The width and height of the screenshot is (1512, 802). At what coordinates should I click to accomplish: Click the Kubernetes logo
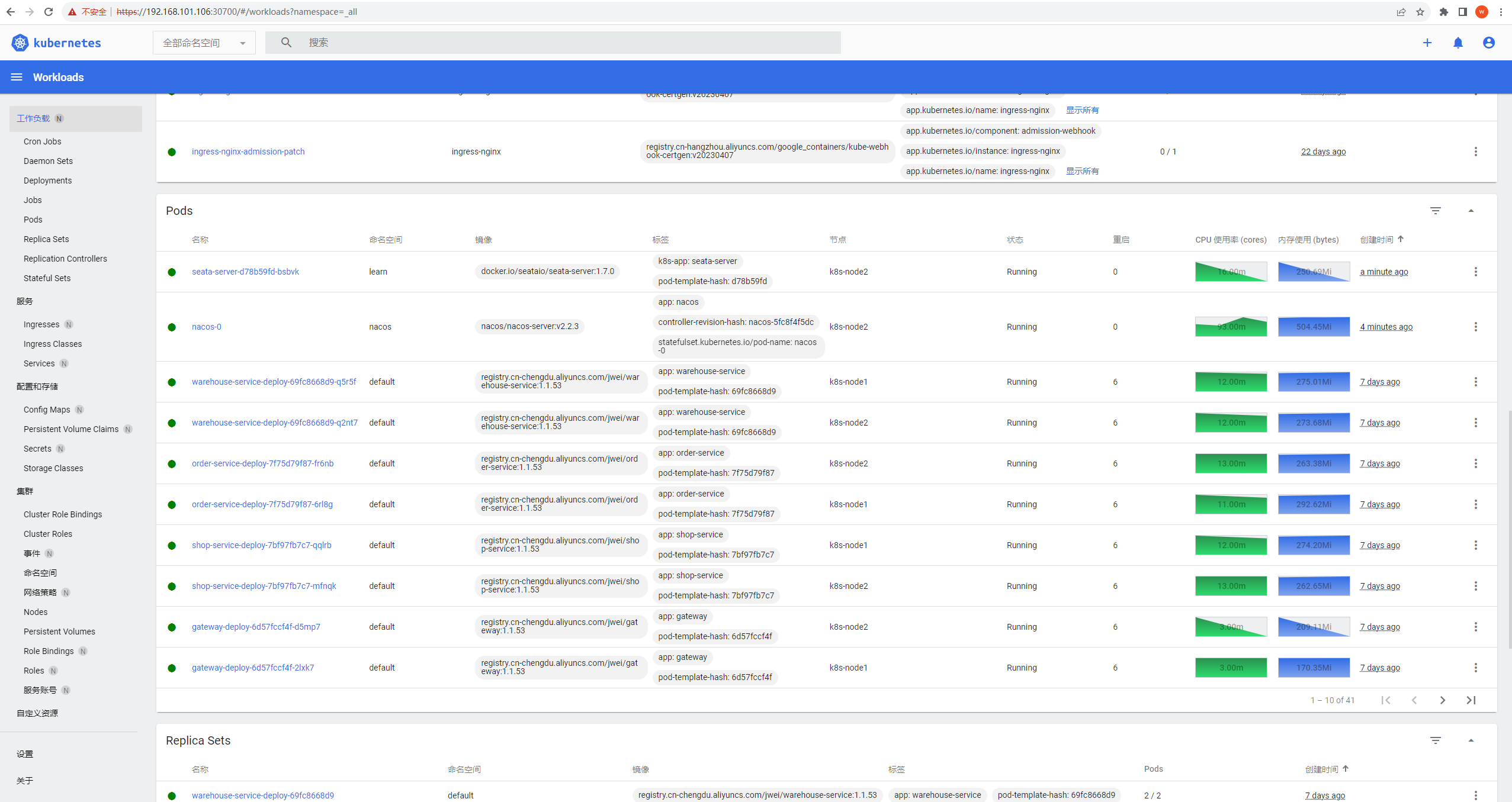[x=56, y=43]
